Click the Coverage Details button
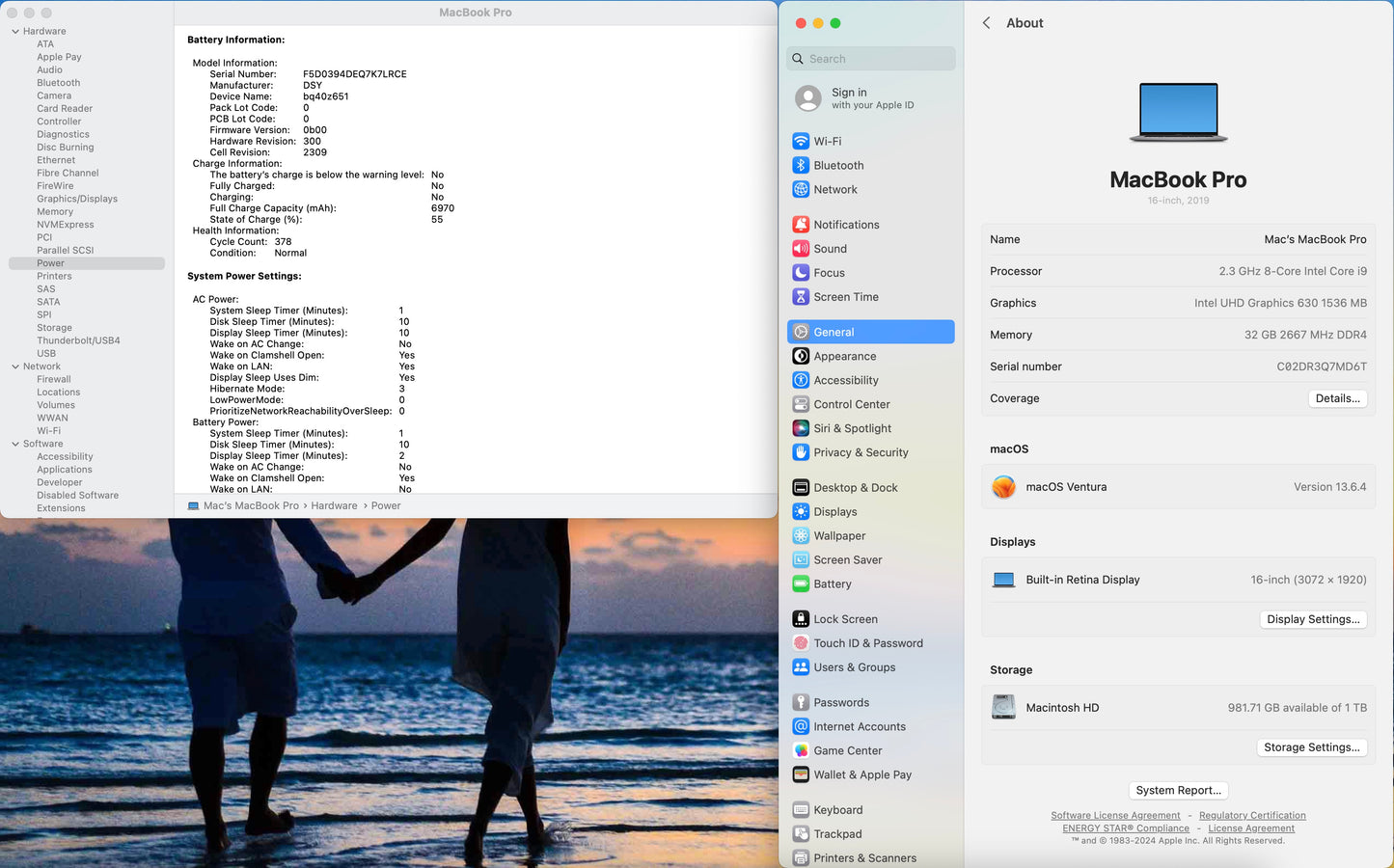The height and width of the screenshot is (868, 1394). pyautogui.click(x=1337, y=398)
